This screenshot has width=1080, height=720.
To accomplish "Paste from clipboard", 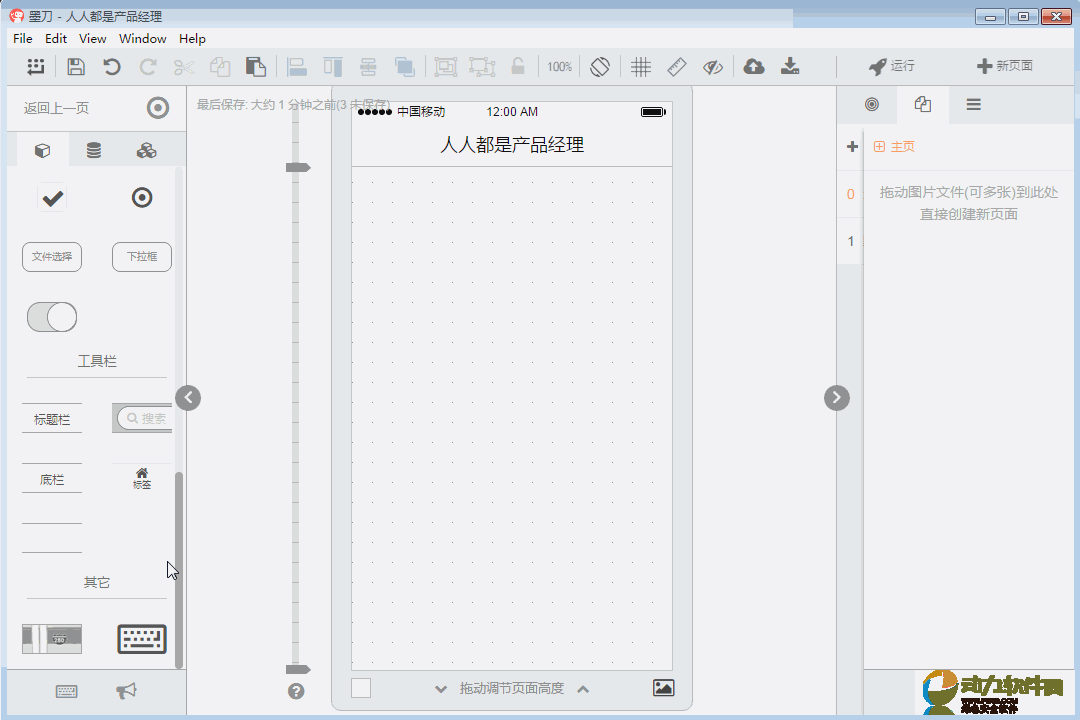I will tap(256, 67).
